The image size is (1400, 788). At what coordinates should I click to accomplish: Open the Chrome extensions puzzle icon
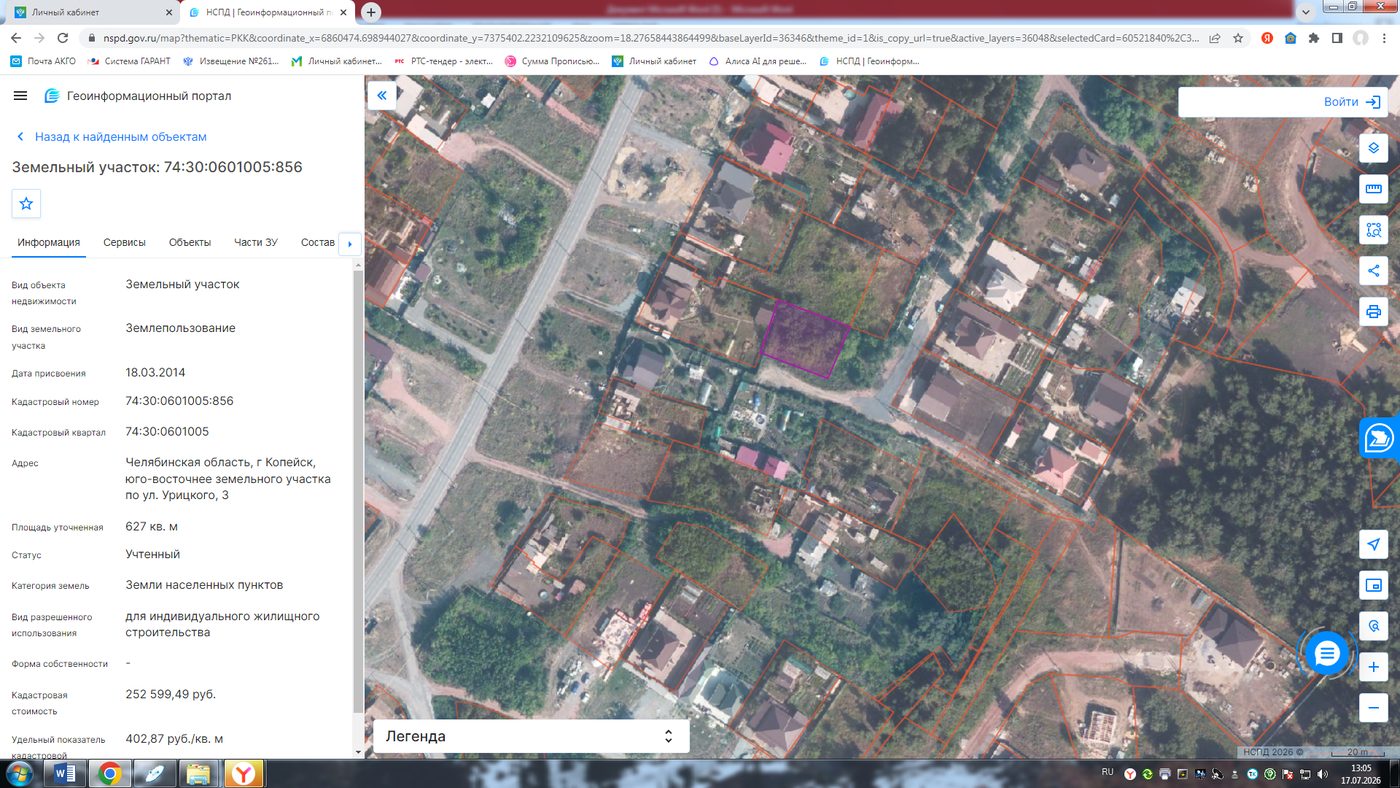pyautogui.click(x=1314, y=38)
